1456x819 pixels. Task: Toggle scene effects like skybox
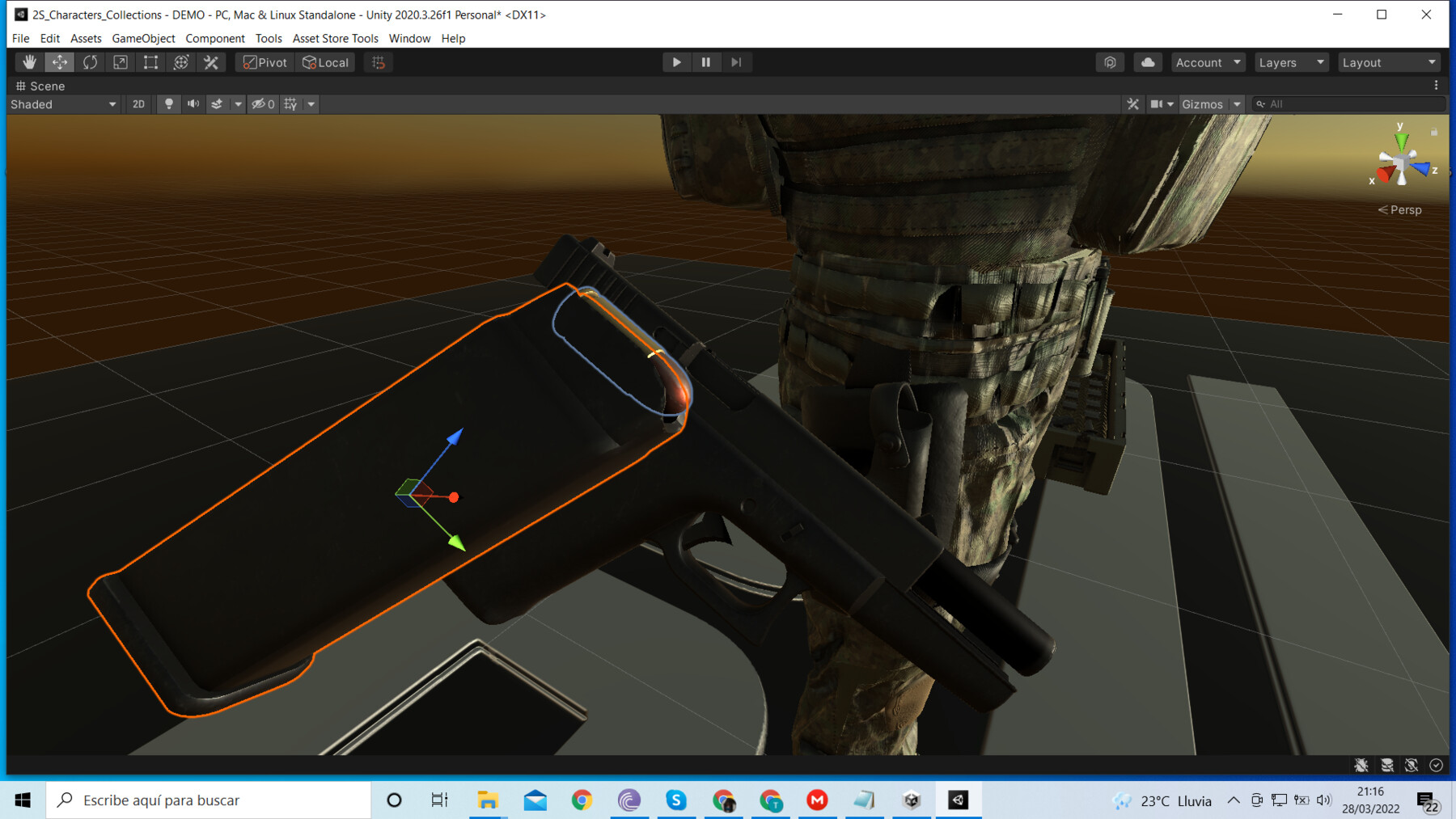pos(217,104)
